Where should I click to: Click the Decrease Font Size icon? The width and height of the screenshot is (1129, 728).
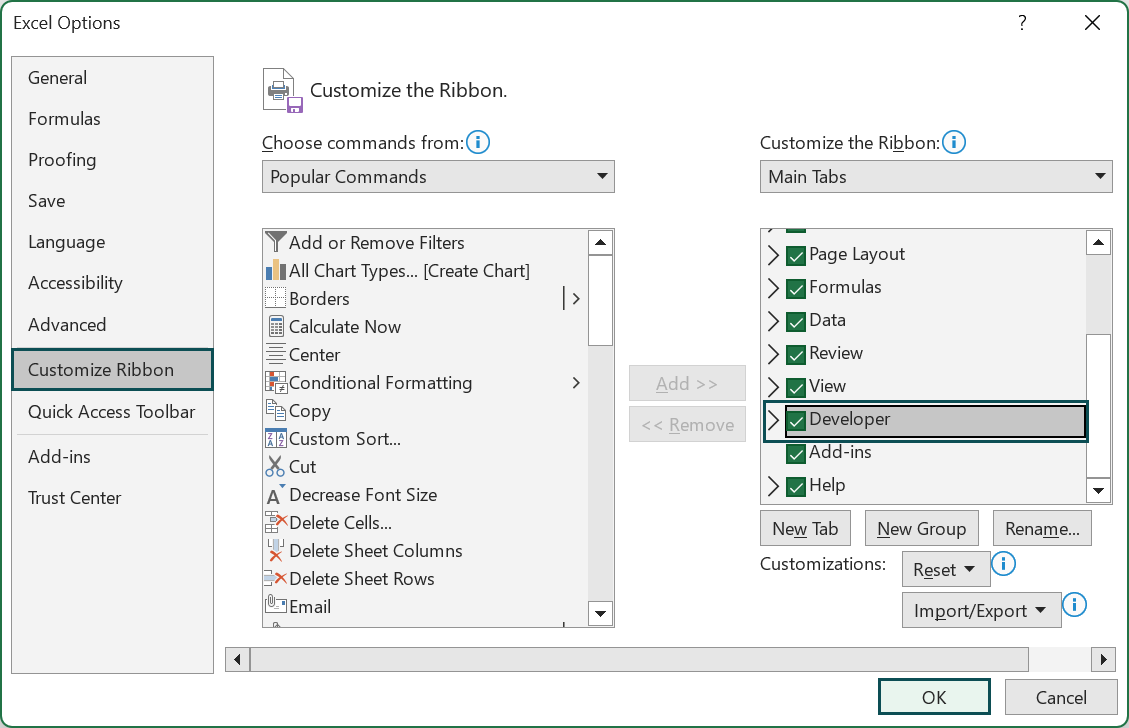tap(276, 495)
